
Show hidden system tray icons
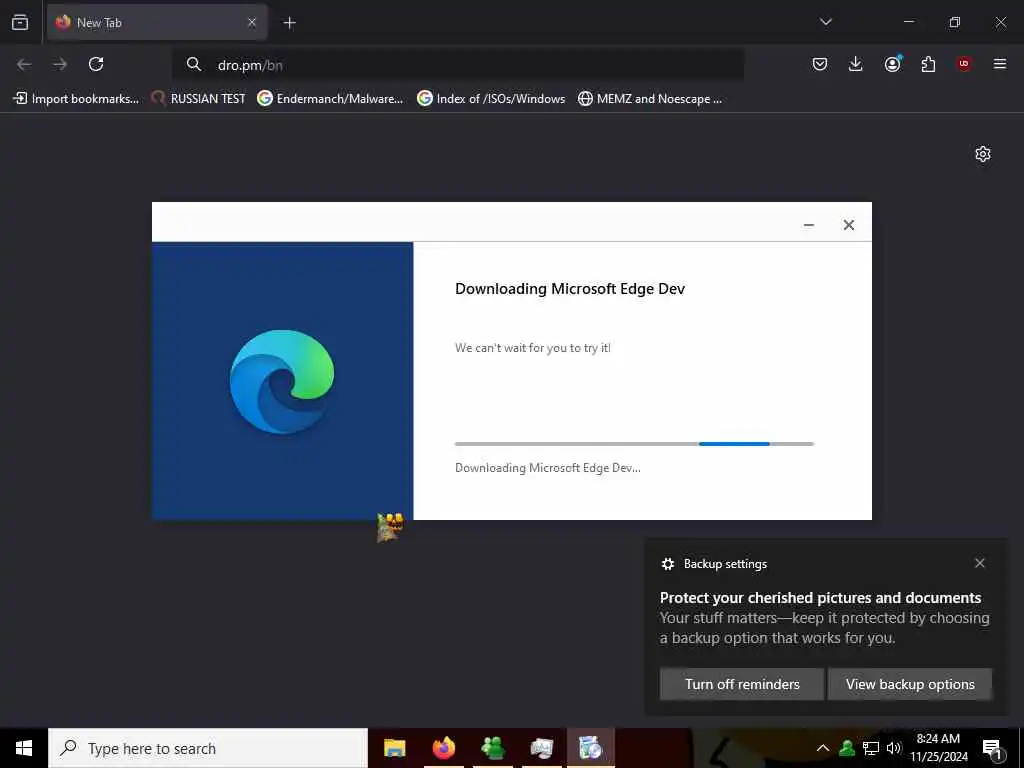823,748
